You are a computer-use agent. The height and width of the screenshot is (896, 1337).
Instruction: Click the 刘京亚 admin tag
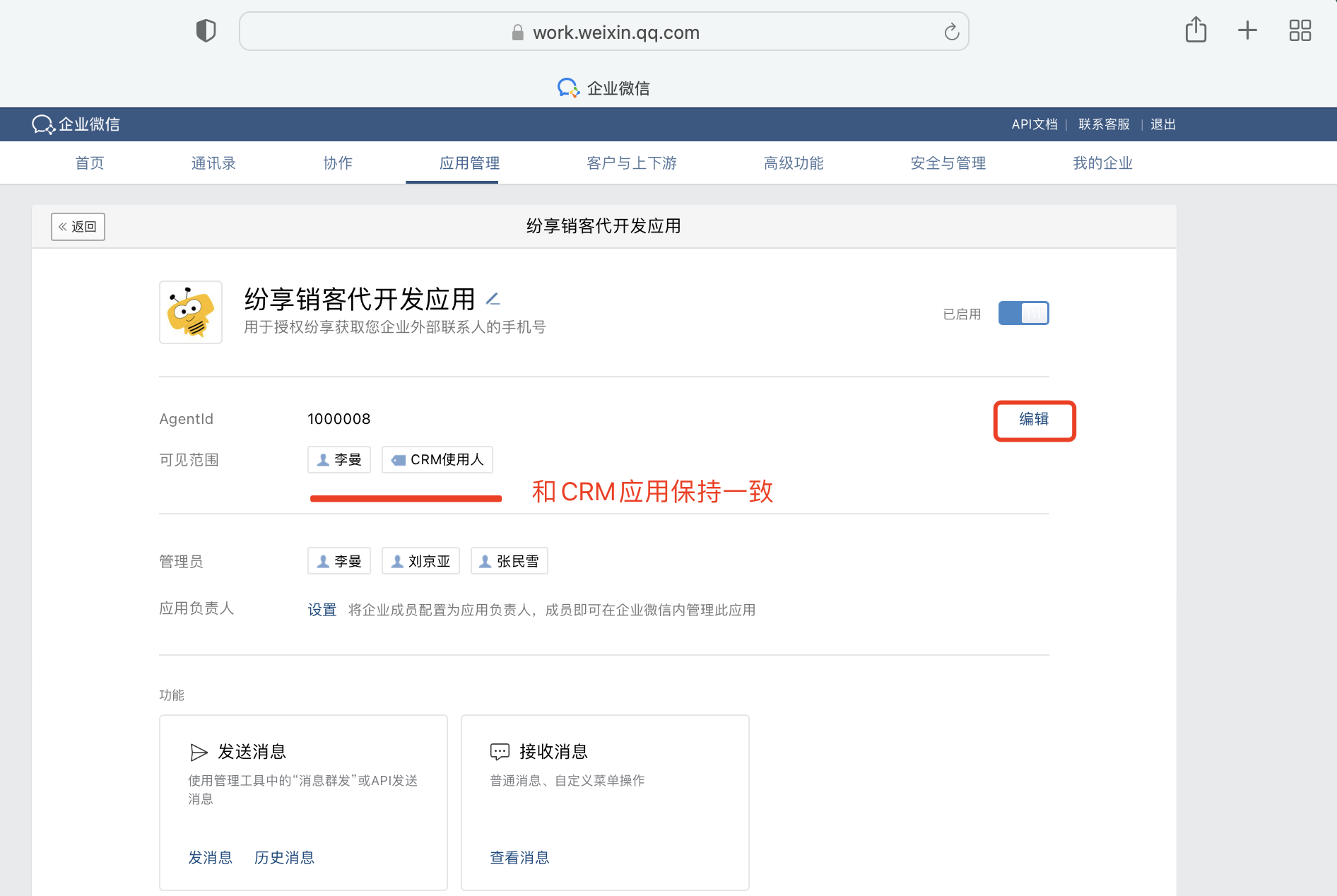(x=420, y=561)
